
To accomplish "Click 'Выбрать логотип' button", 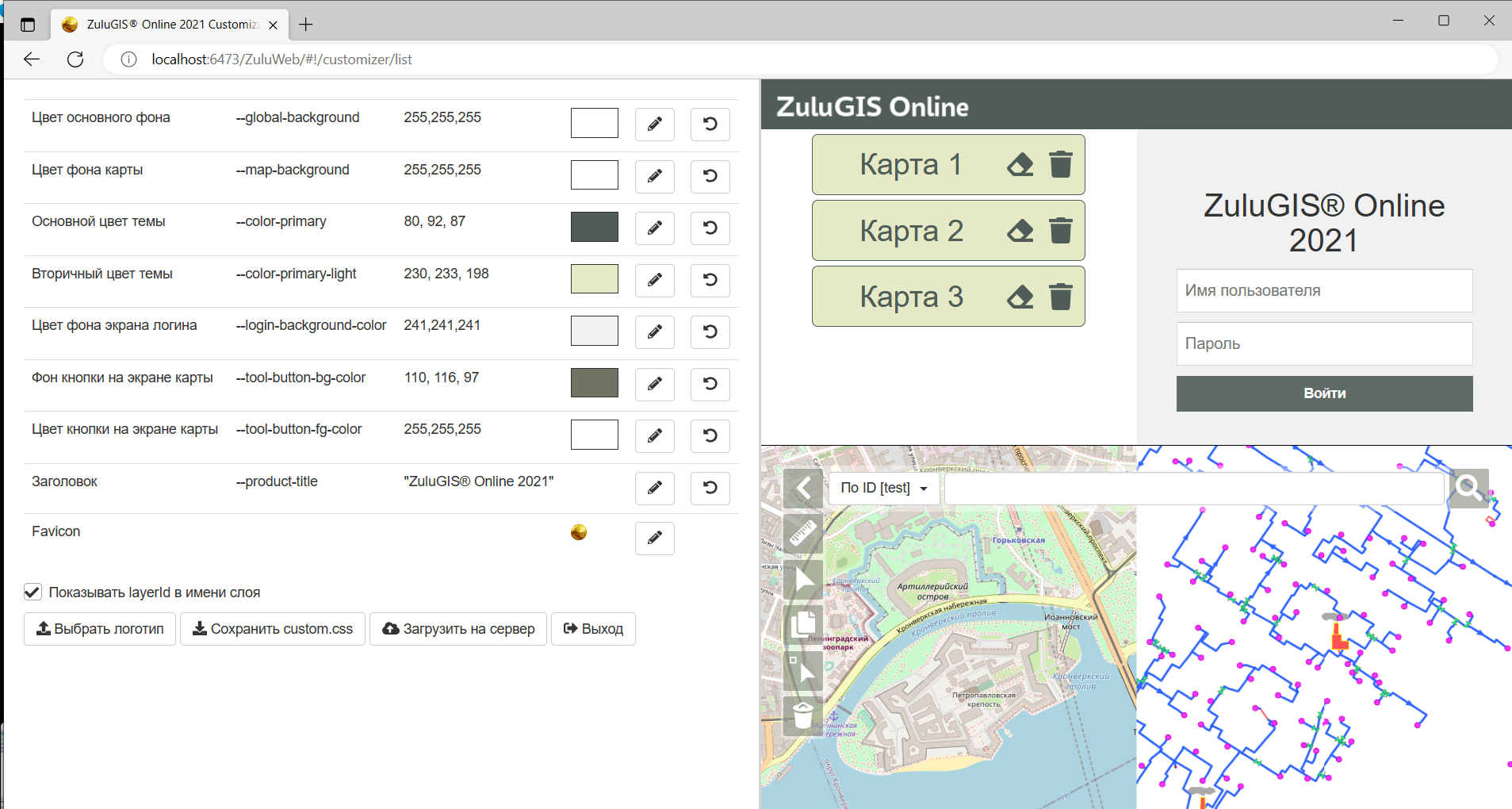I will pos(100,629).
